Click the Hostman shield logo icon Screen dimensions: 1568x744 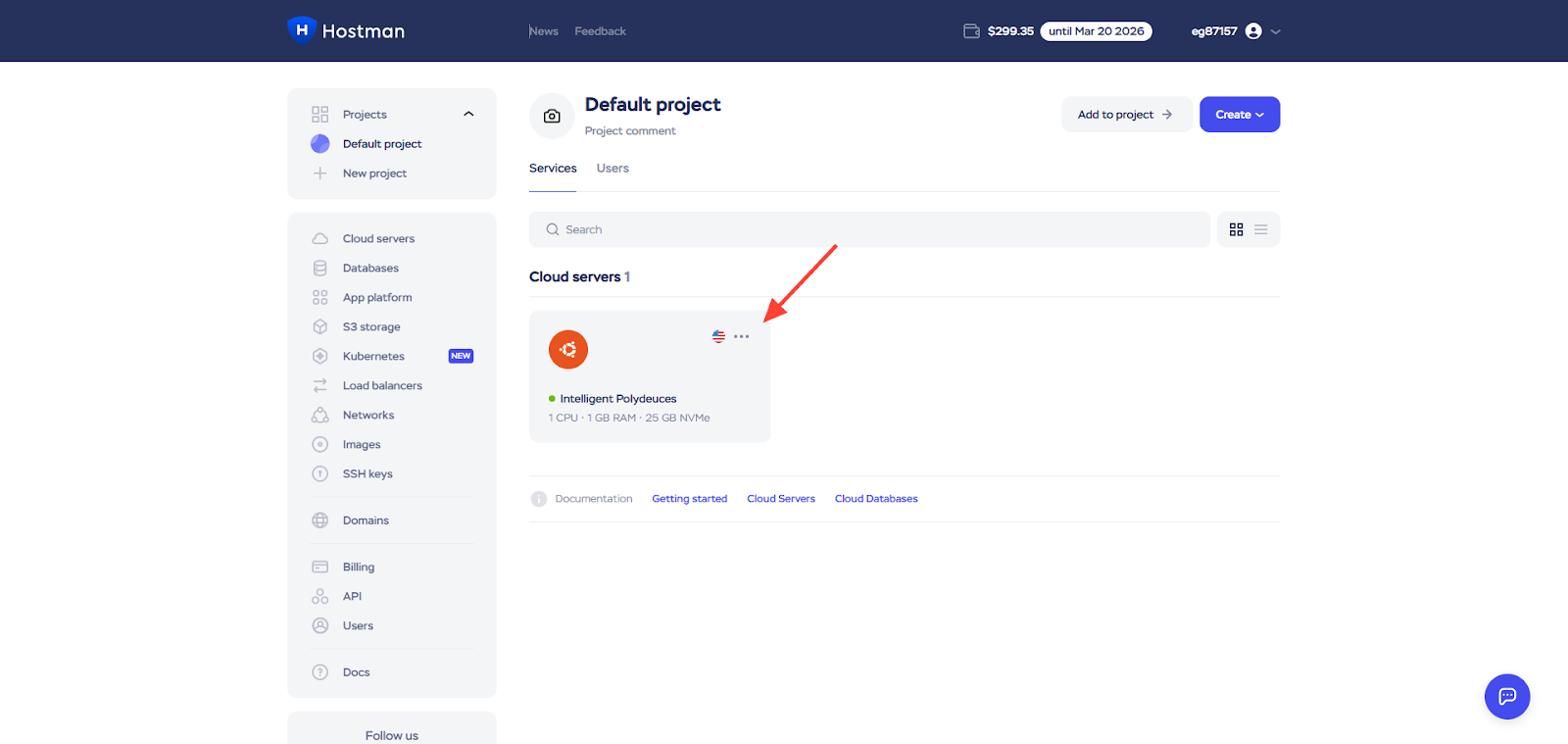(302, 30)
